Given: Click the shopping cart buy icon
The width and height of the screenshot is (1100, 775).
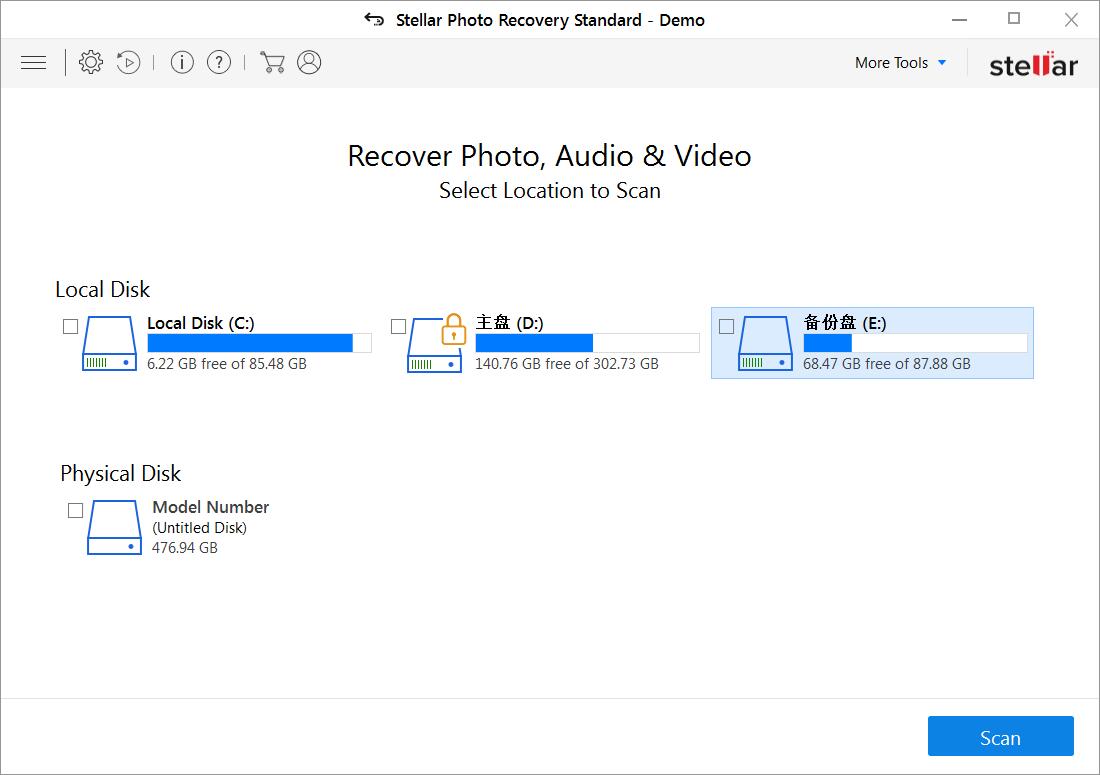Looking at the screenshot, I should click(x=271, y=62).
